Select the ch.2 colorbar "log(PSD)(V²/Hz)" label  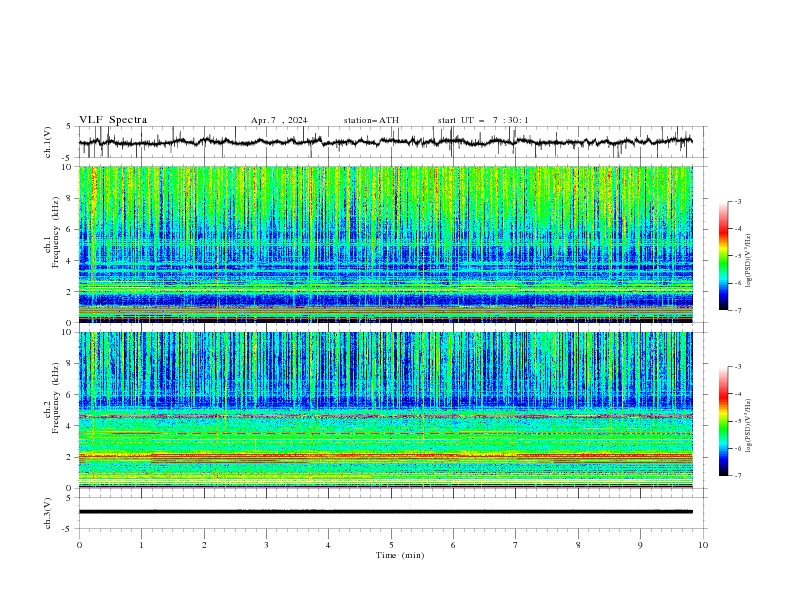(x=748, y=426)
